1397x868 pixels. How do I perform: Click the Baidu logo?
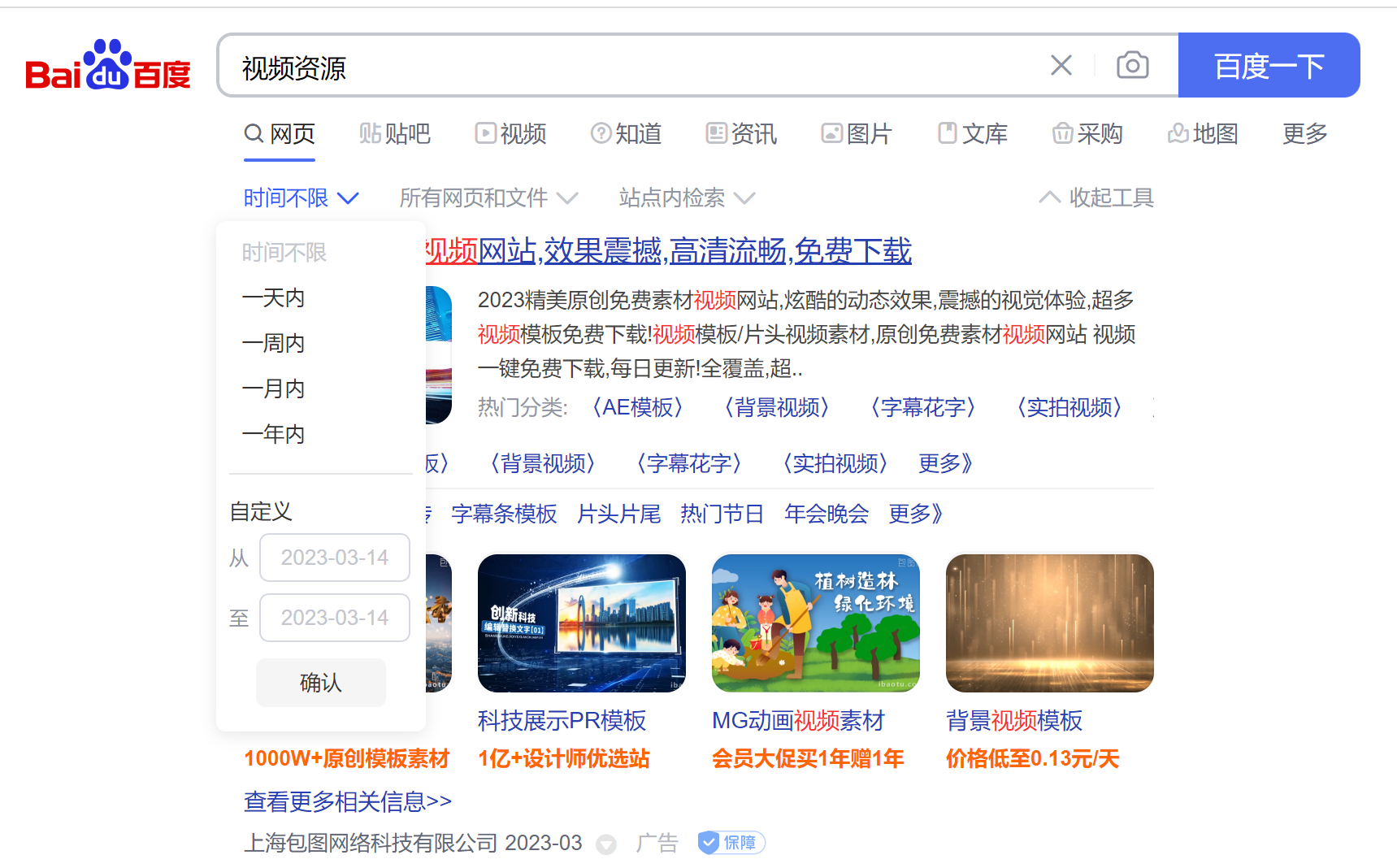click(108, 65)
